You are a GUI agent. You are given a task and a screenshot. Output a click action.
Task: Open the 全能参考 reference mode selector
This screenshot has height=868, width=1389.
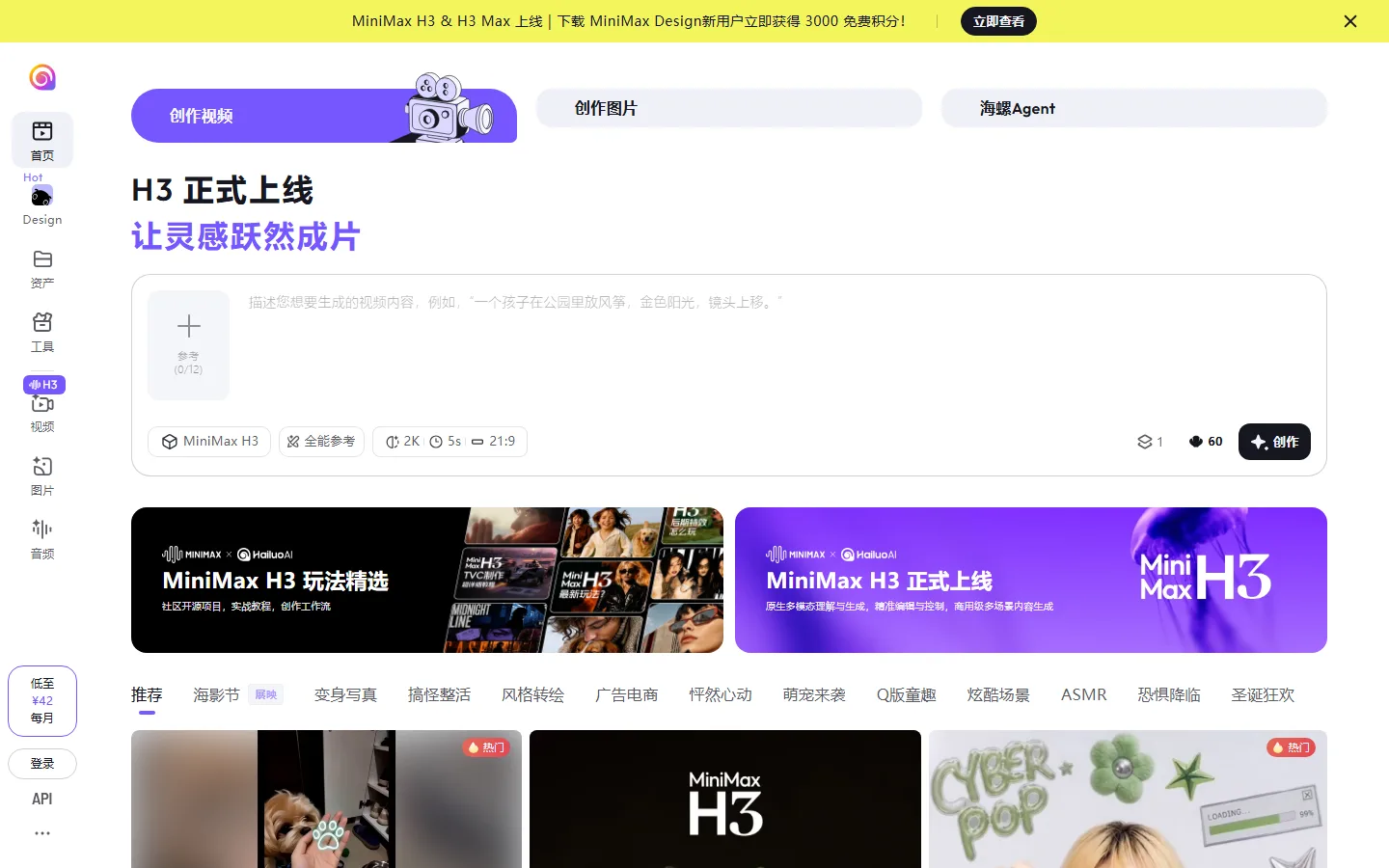tap(321, 442)
